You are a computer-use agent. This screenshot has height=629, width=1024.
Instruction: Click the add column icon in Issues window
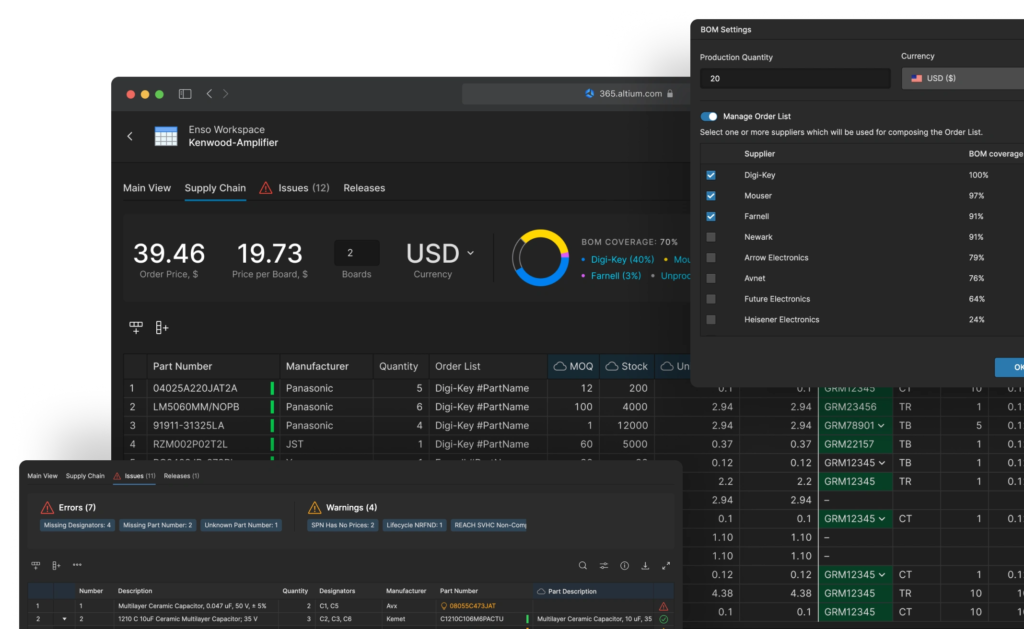pos(56,565)
